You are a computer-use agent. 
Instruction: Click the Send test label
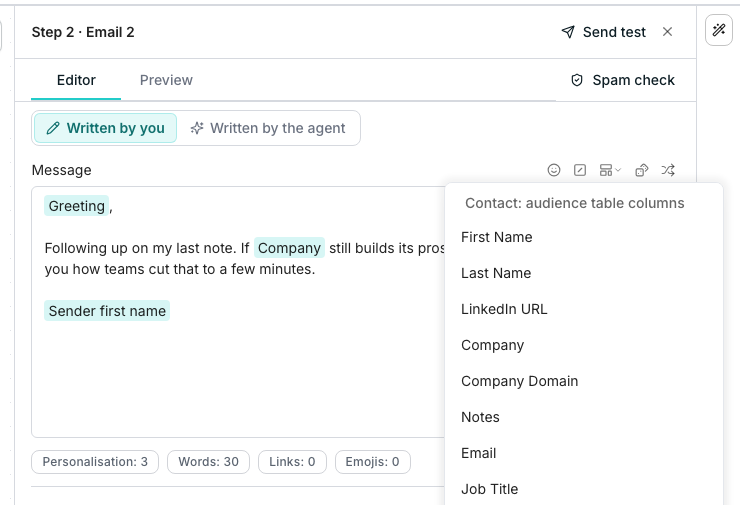point(614,32)
